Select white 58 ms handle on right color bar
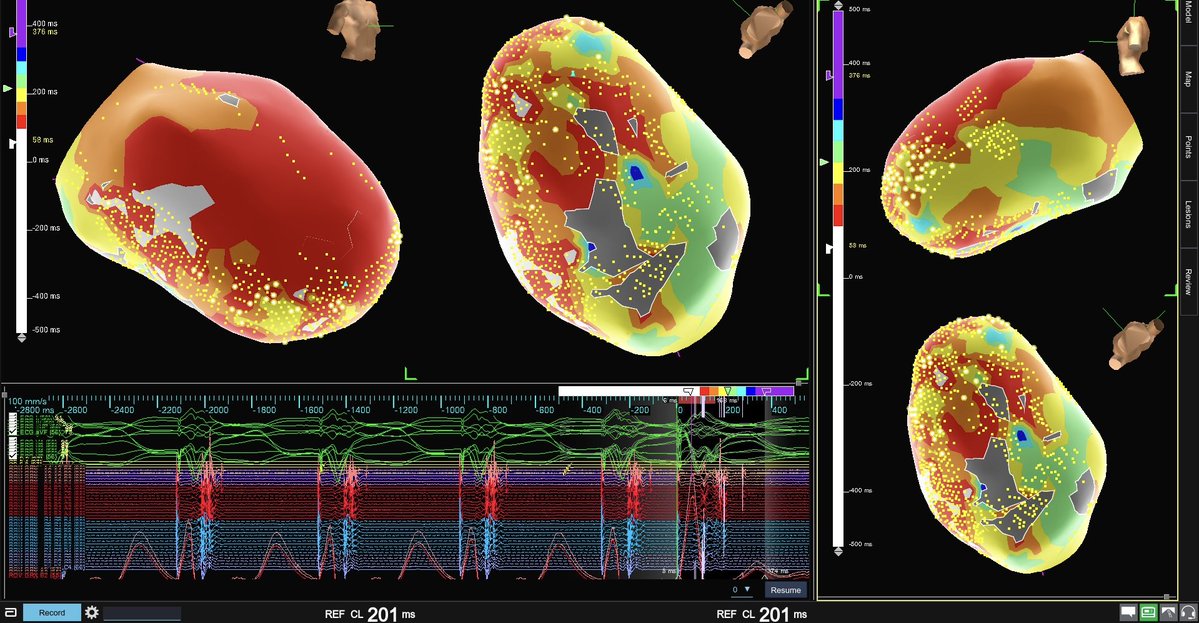The height and width of the screenshot is (623, 1199). click(830, 248)
